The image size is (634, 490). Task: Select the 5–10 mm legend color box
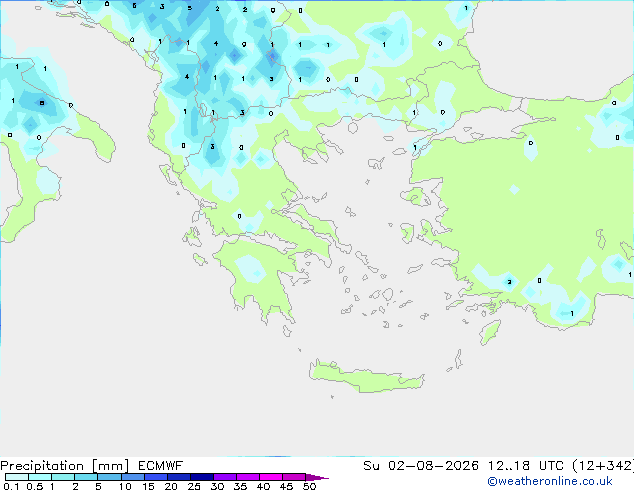[109, 477]
